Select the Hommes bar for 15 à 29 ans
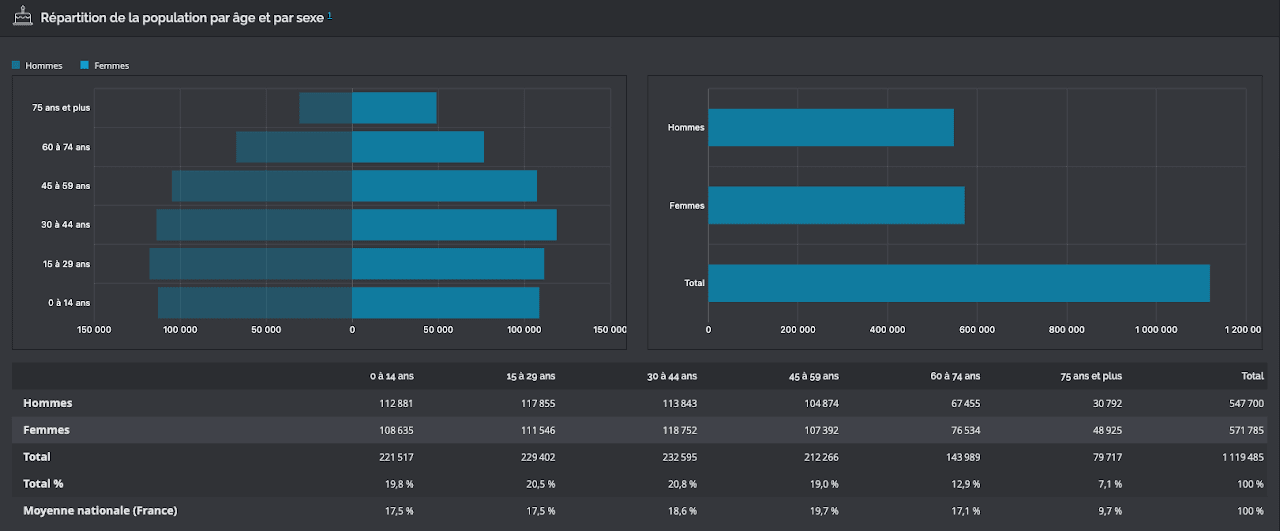Viewport: 1280px width, 531px height. point(250,264)
